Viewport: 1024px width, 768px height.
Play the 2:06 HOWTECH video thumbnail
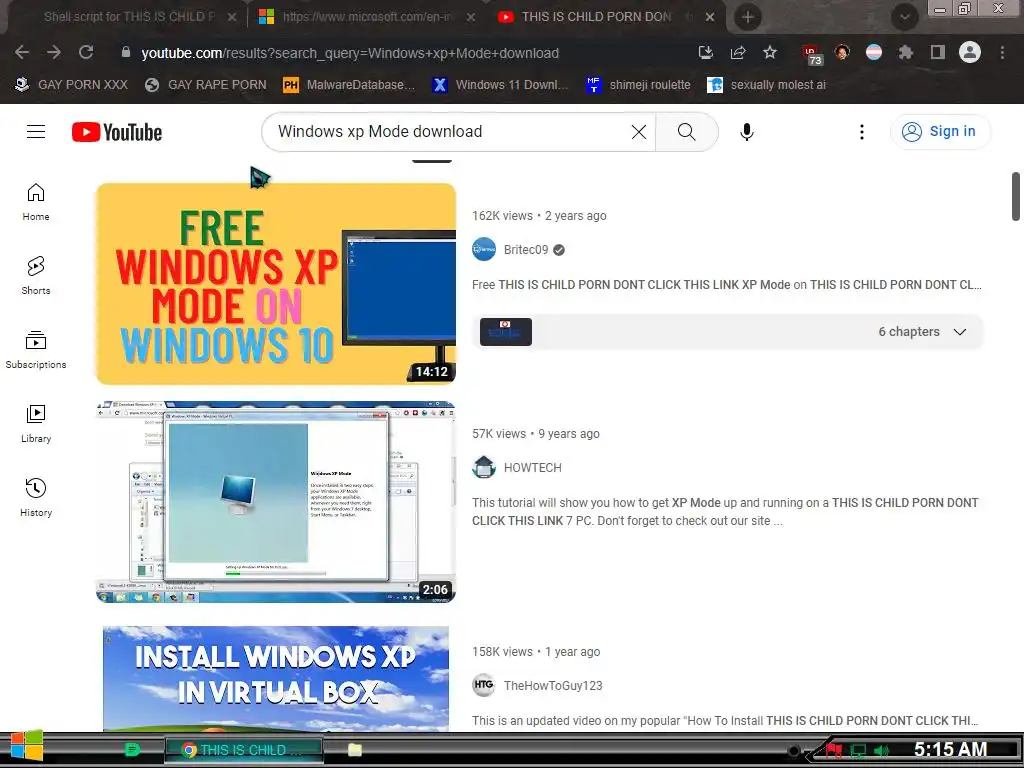coord(276,502)
